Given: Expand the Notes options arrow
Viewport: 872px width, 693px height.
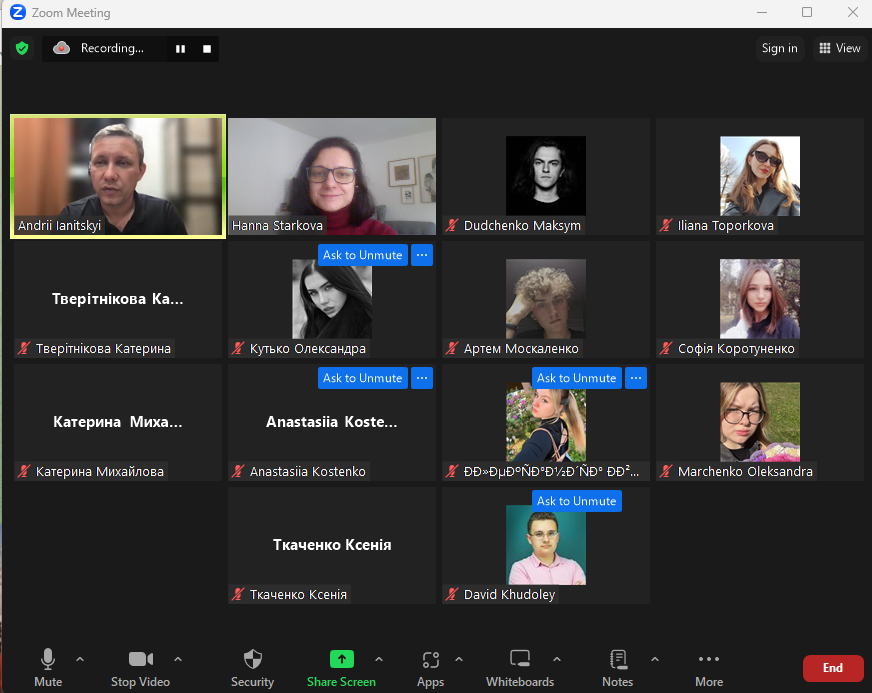Looking at the screenshot, I should click(x=655, y=659).
